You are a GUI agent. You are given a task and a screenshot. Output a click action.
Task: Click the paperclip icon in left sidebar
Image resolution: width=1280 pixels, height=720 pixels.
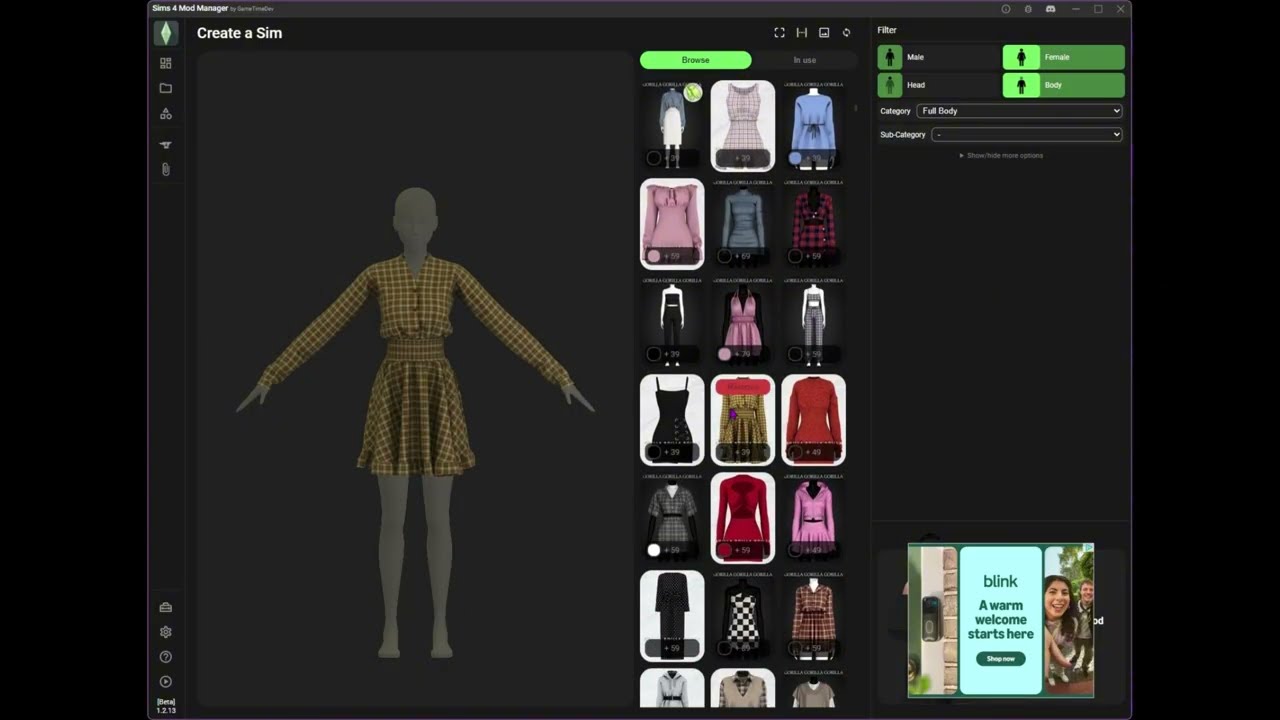coord(166,170)
